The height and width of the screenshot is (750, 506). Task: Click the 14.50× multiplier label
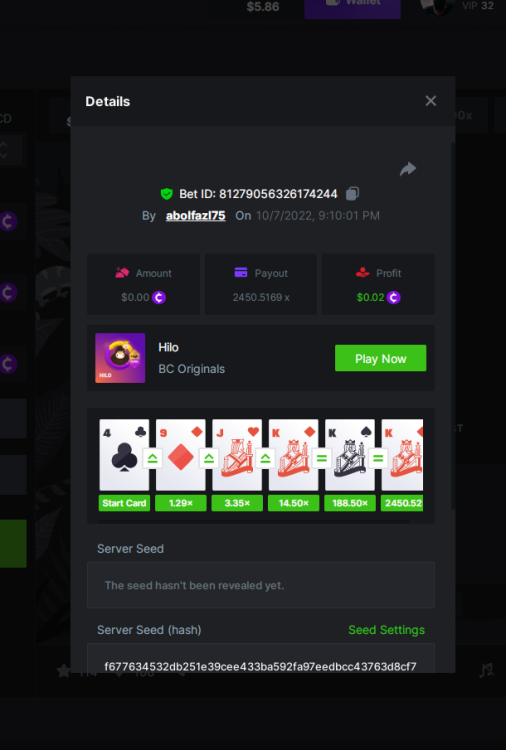[294, 503]
